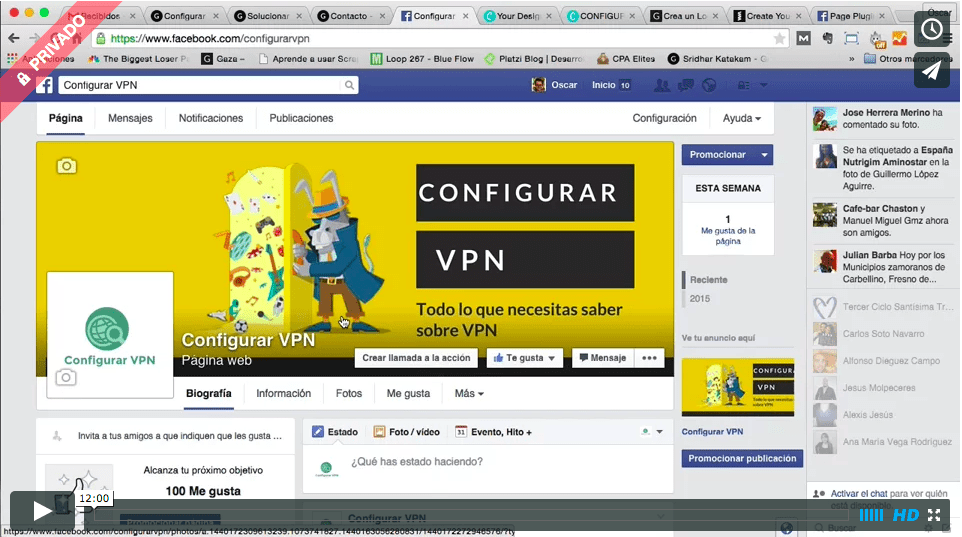Open the Loop 267 - Blue Flow bookmark
Image resolution: width=962 pixels, height=537 pixels.
click(x=423, y=59)
